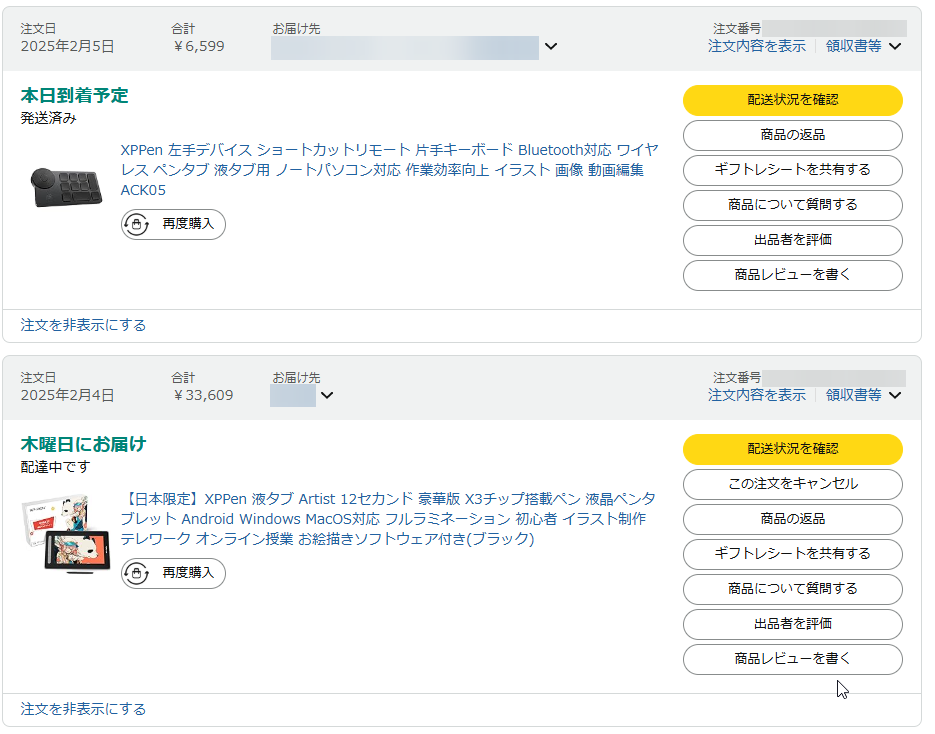Image resolution: width=935 pixels, height=734 pixels.
Task: Click the reorder icon for the XPPen ACK05 remote
Action: 136,224
